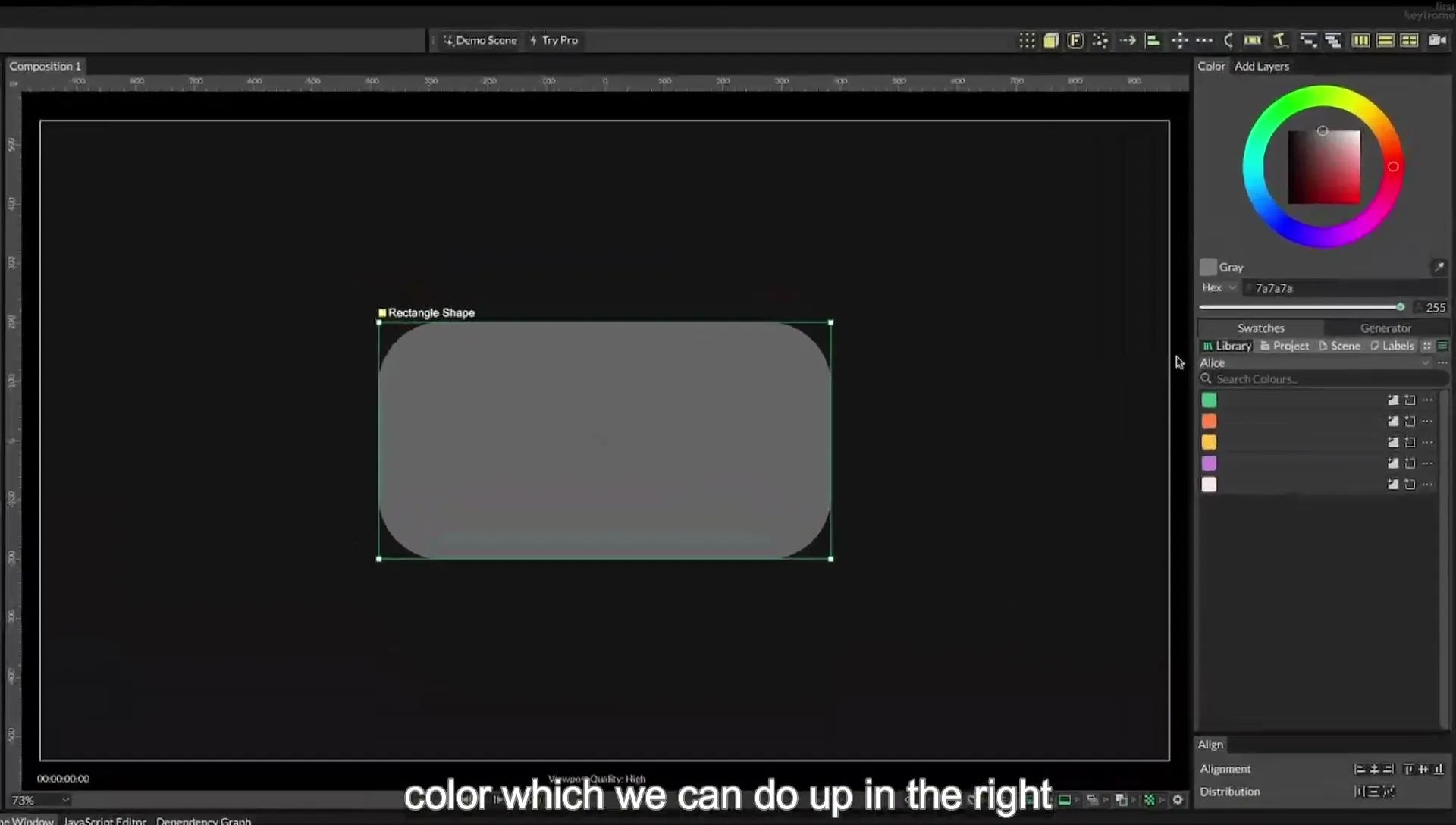The height and width of the screenshot is (825, 1456).
Task: Click the dotted grid icon in the top toolbar
Action: (1027, 40)
